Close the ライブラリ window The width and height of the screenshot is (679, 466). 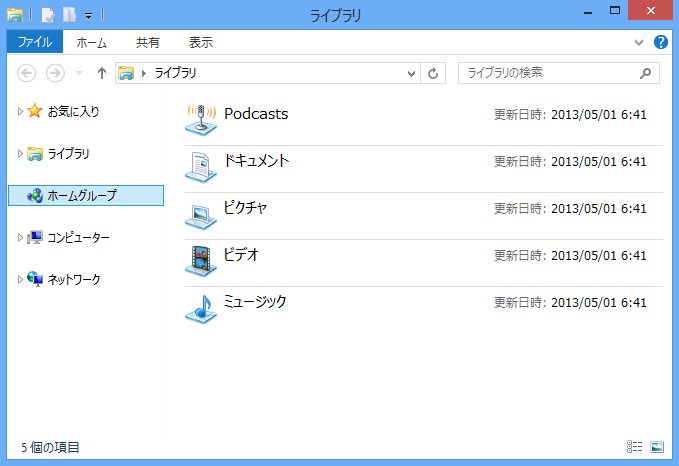(650, 10)
